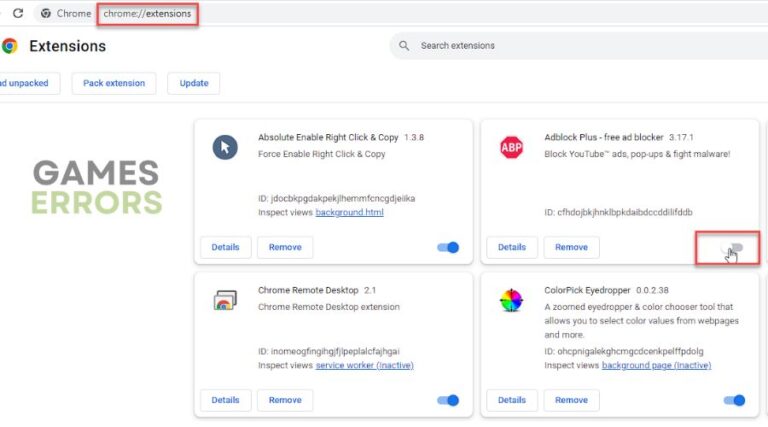Open background.html inspect view link

[x=349, y=212]
